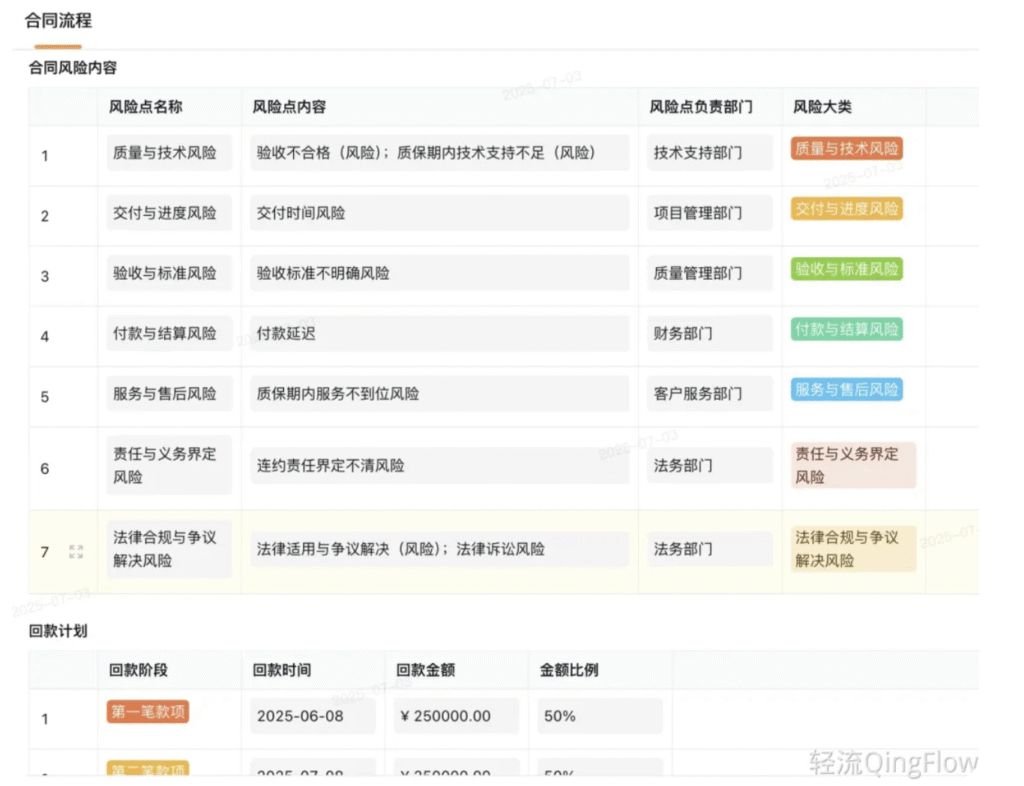The image size is (1024, 786).
Task: Select the 技术支持部门 department field
Action: [709, 153]
